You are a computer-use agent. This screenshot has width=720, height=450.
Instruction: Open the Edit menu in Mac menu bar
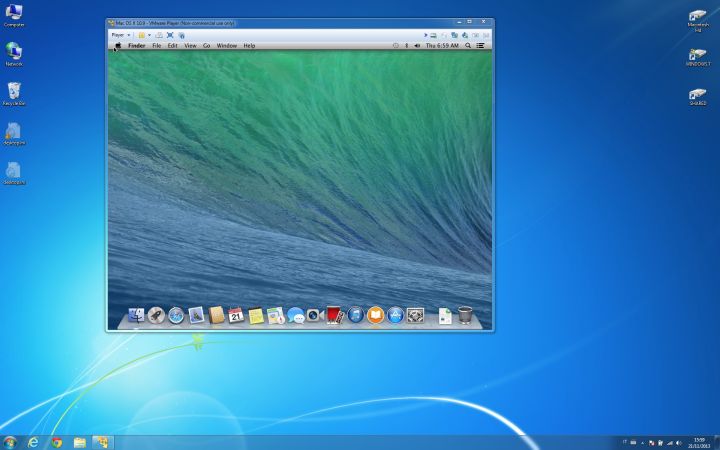point(172,45)
